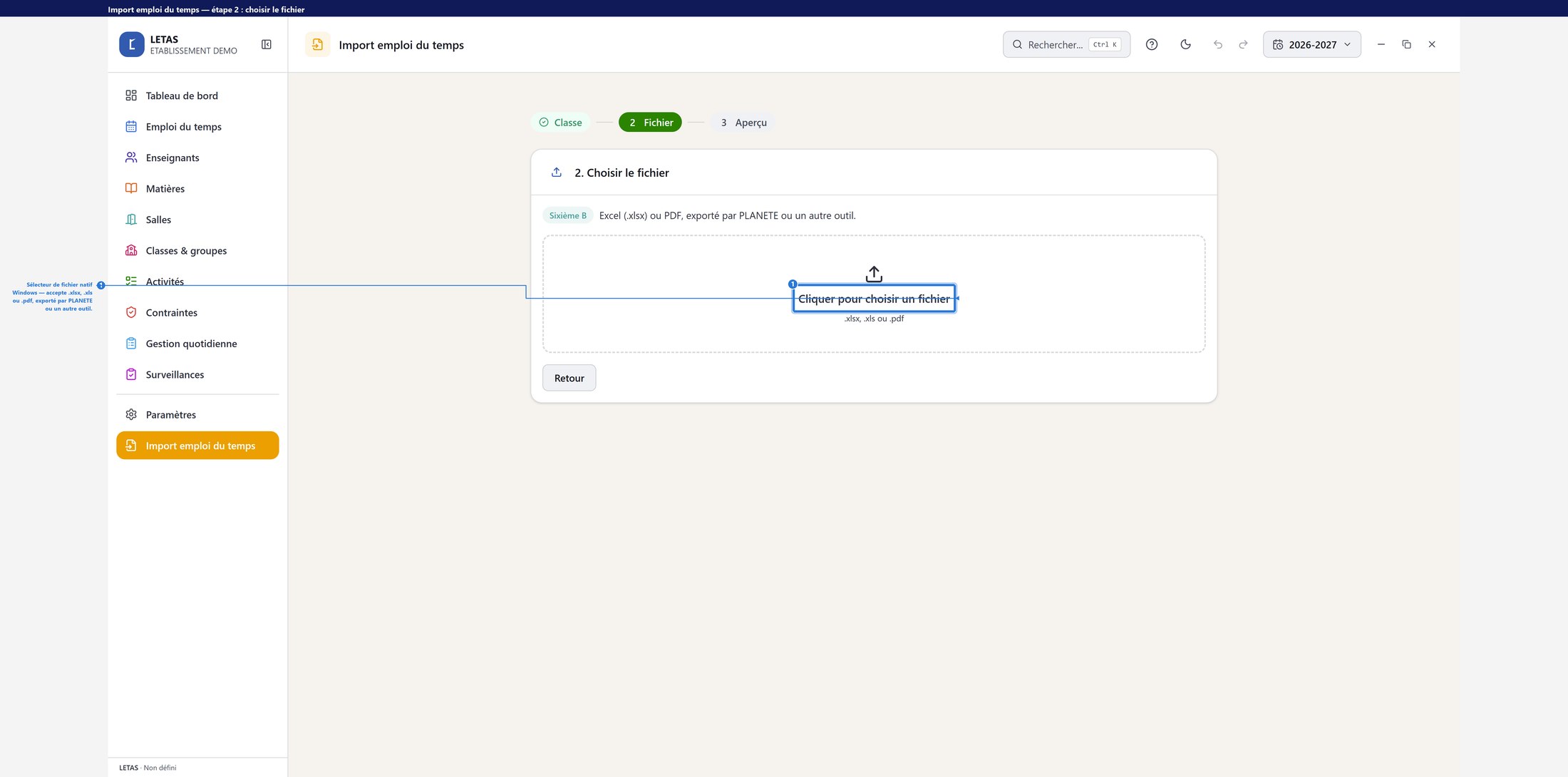Click the Emploi du temps calendar icon
1568x777 pixels.
pos(131,126)
